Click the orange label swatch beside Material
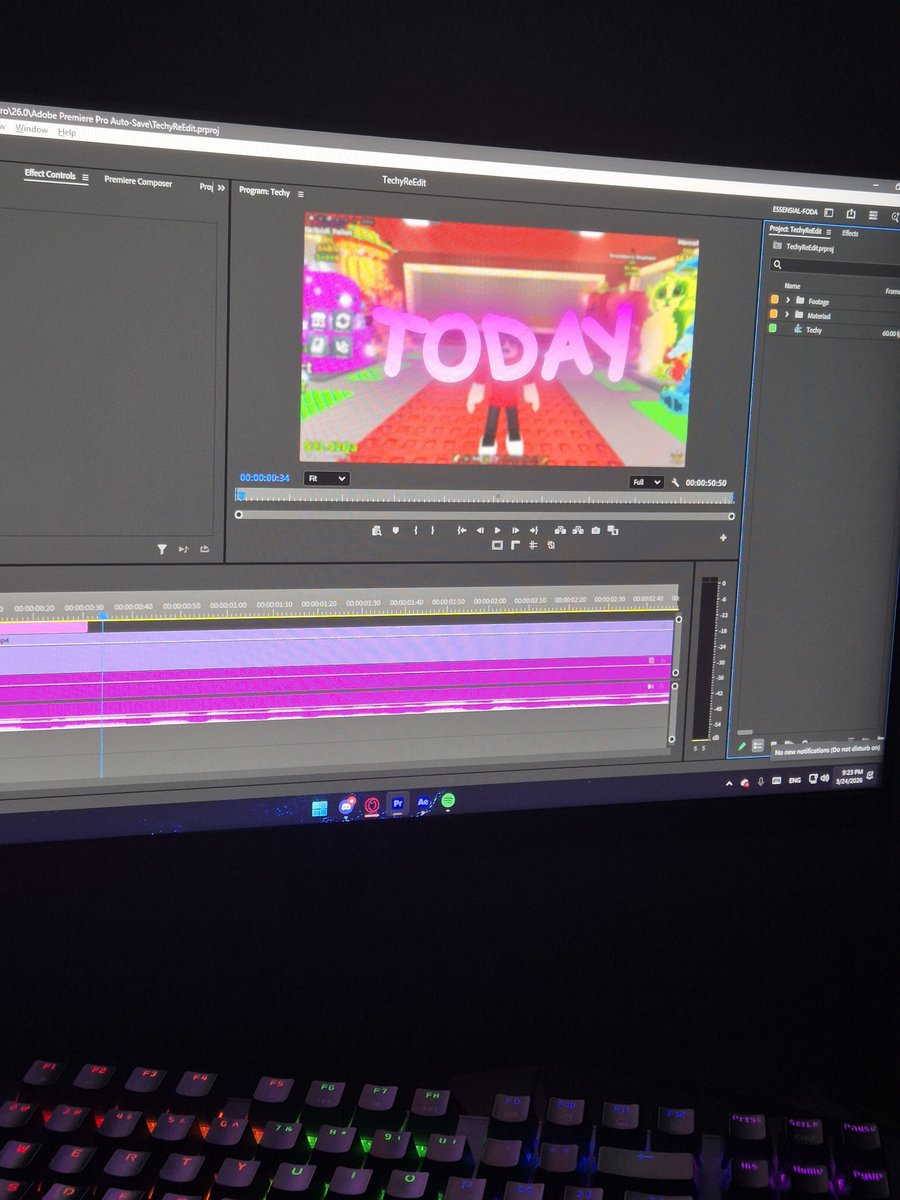Viewport: 900px width, 1200px height. [x=774, y=313]
